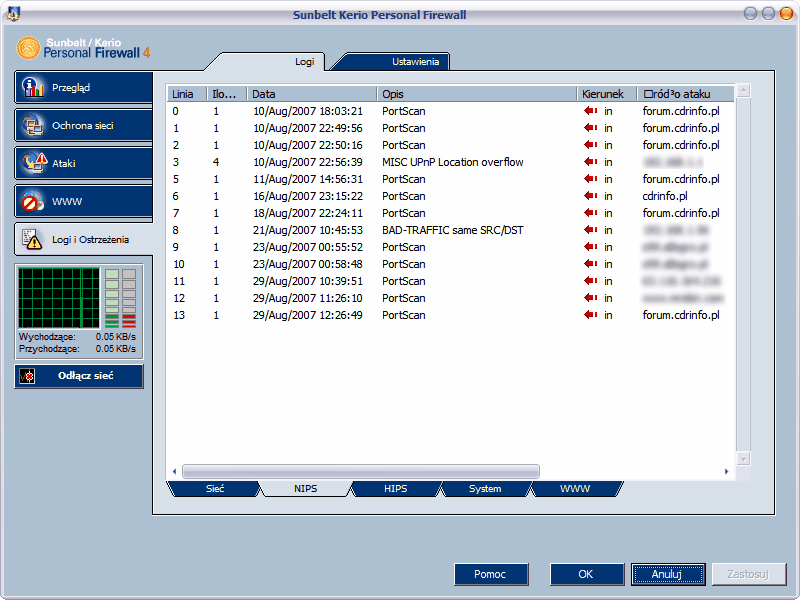Open the Przegląd section
The height and width of the screenshot is (600, 800).
point(84,87)
